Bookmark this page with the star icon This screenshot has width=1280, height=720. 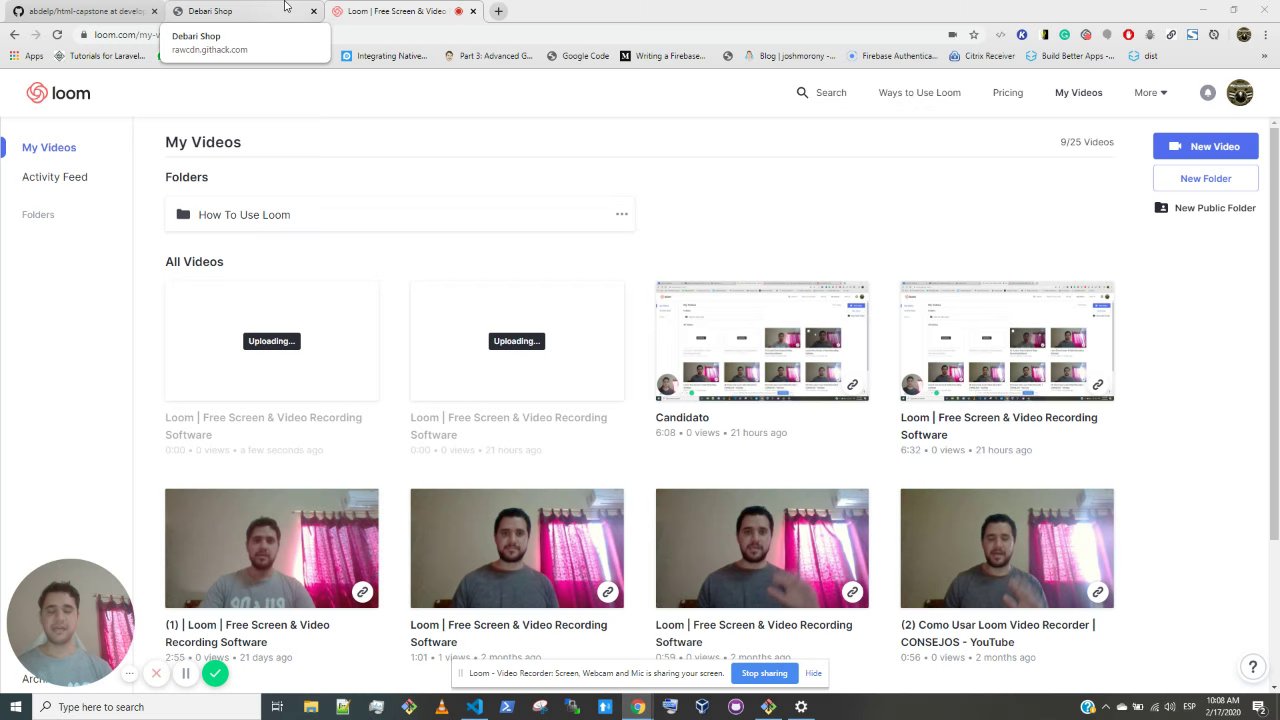[x=973, y=35]
